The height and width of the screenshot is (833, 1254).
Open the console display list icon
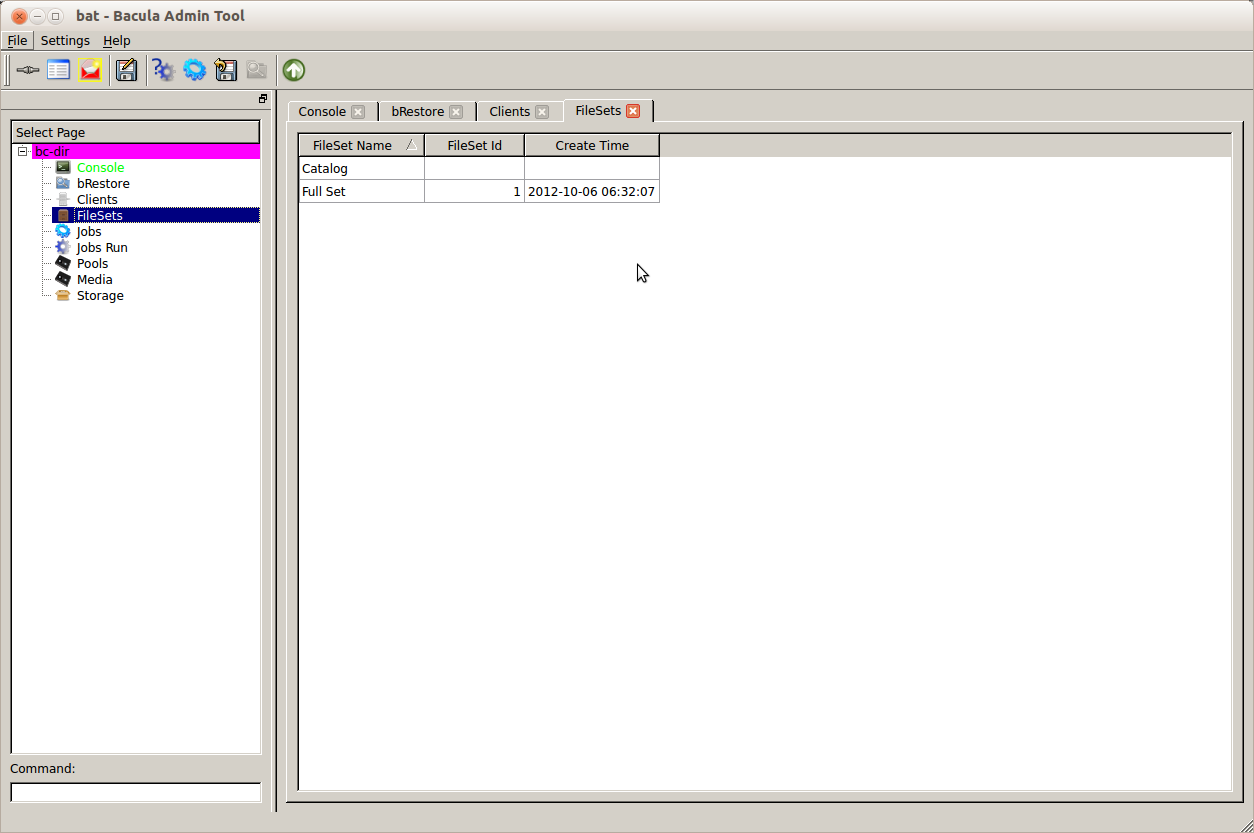pos(58,70)
